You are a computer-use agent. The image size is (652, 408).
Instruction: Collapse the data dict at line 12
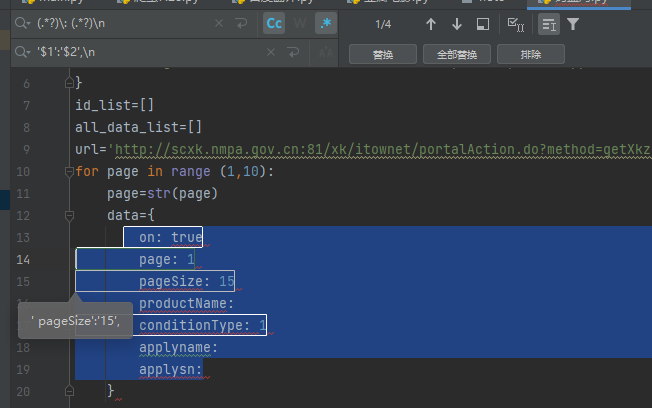click(69, 215)
